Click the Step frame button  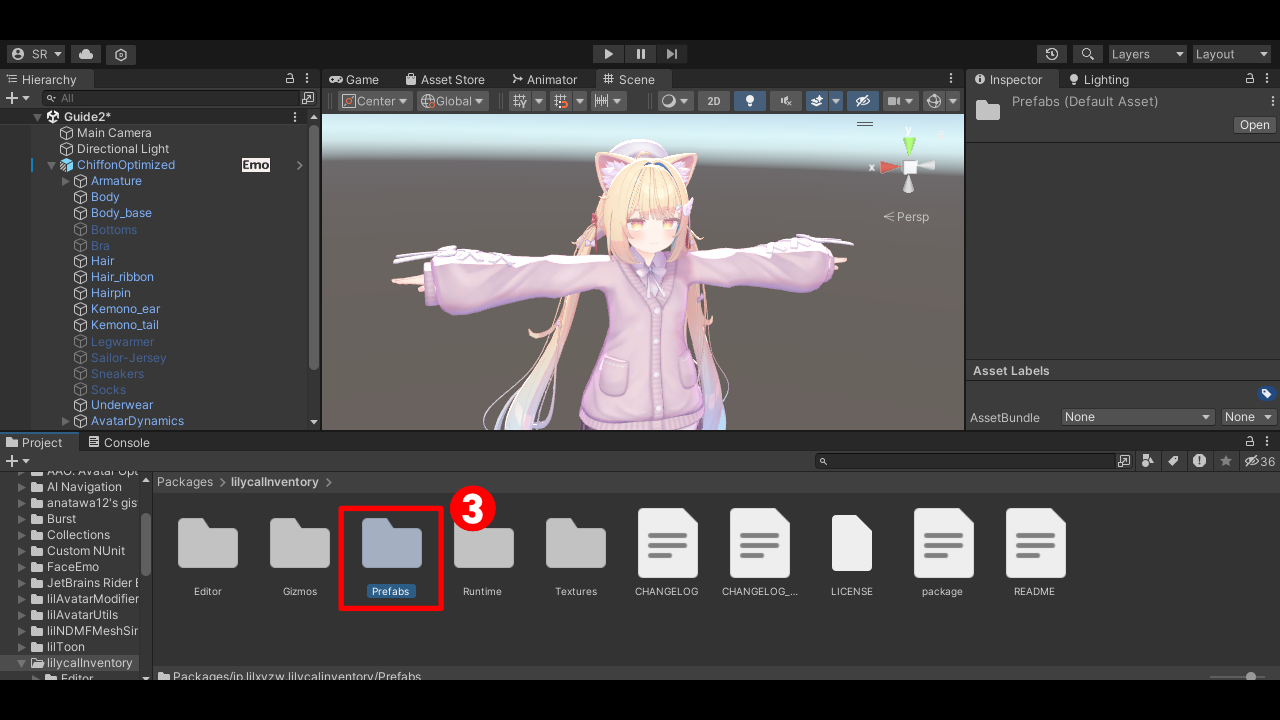tap(672, 54)
